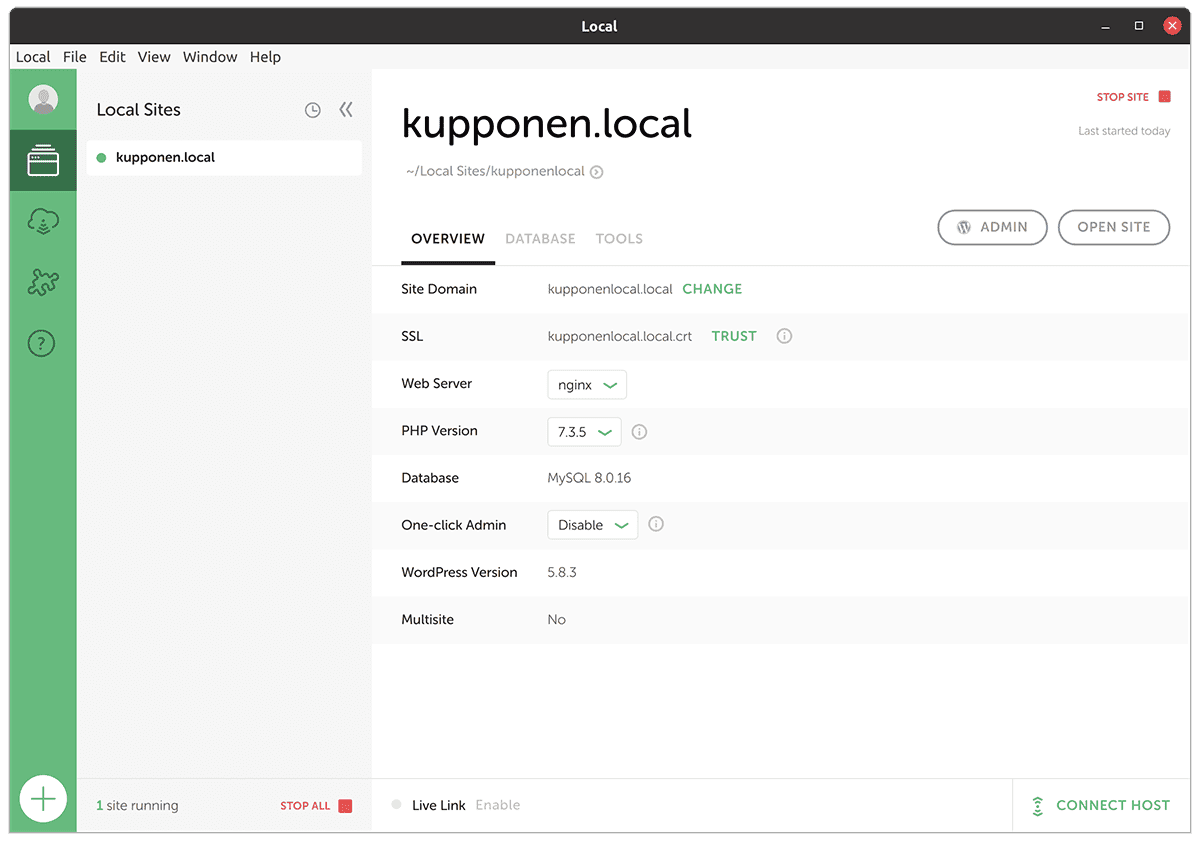This screenshot has height=842, width=1200.
Task: Open the View menu
Action: pos(154,57)
